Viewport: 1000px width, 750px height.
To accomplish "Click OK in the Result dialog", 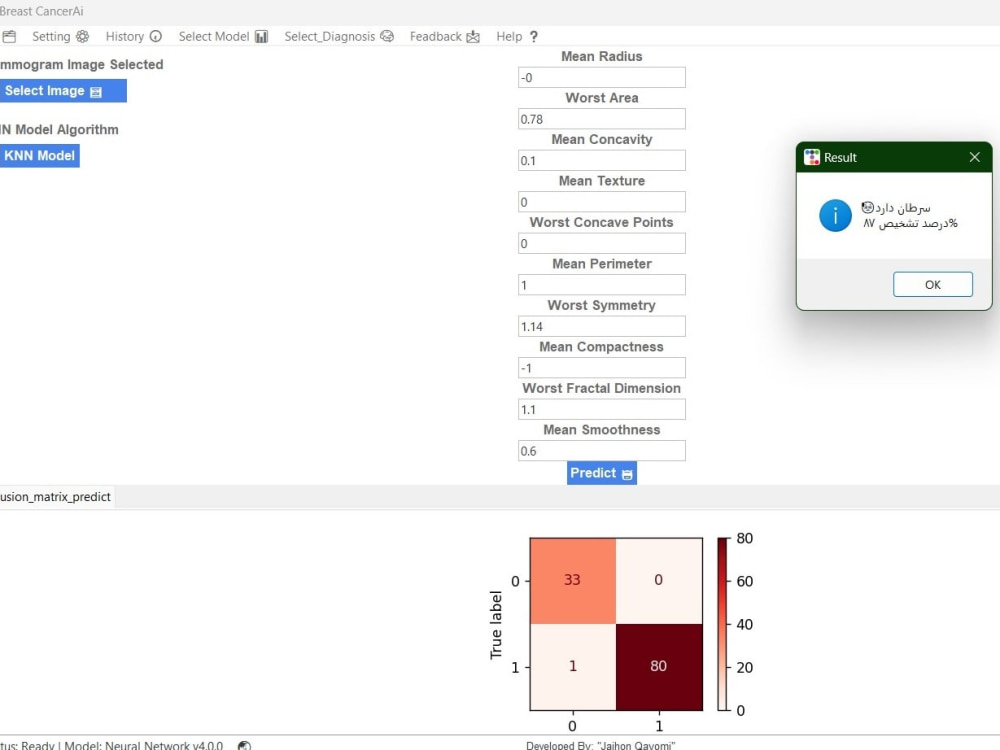I will click(x=932, y=284).
